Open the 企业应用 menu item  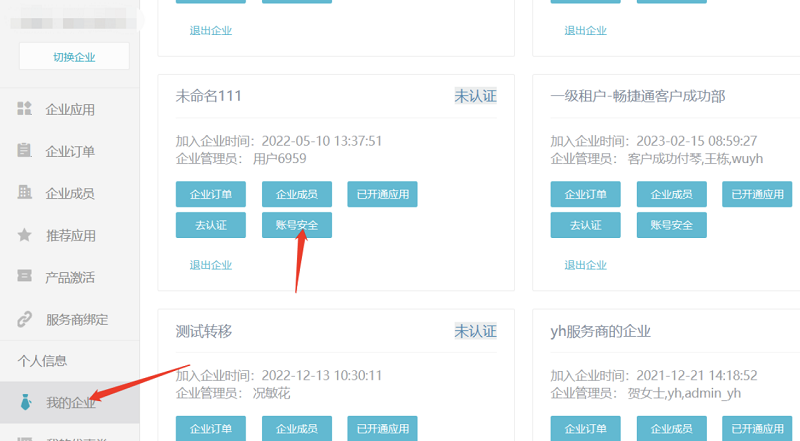pos(70,109)
